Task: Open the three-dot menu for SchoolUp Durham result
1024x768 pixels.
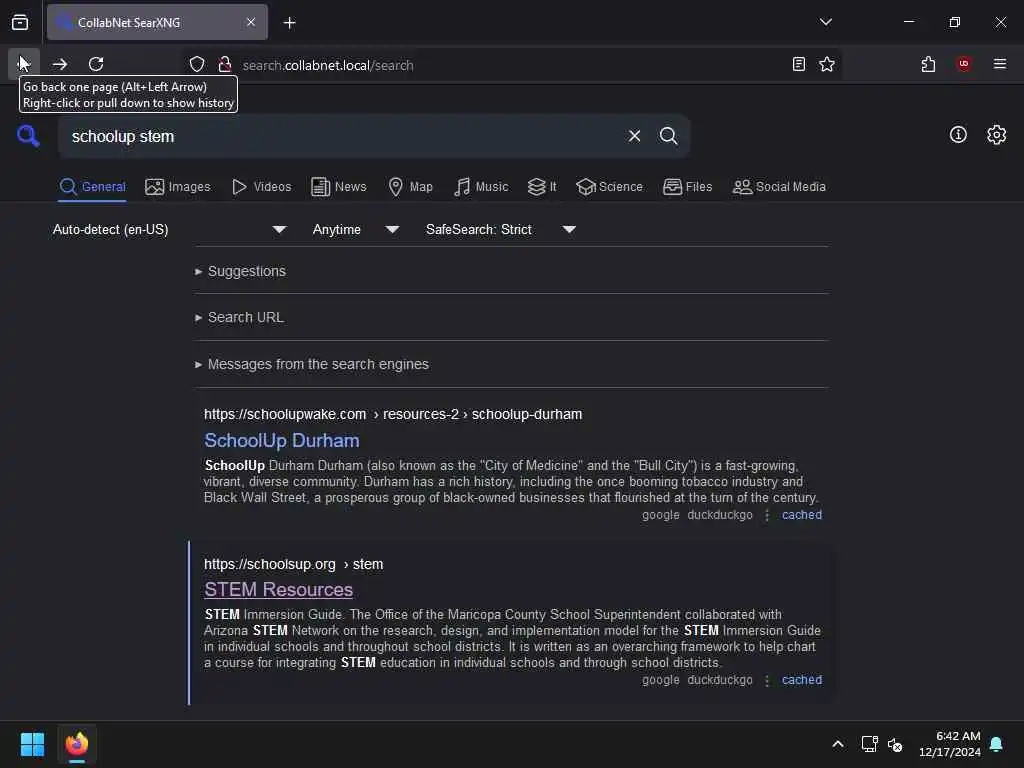Action: pos(767,515)
